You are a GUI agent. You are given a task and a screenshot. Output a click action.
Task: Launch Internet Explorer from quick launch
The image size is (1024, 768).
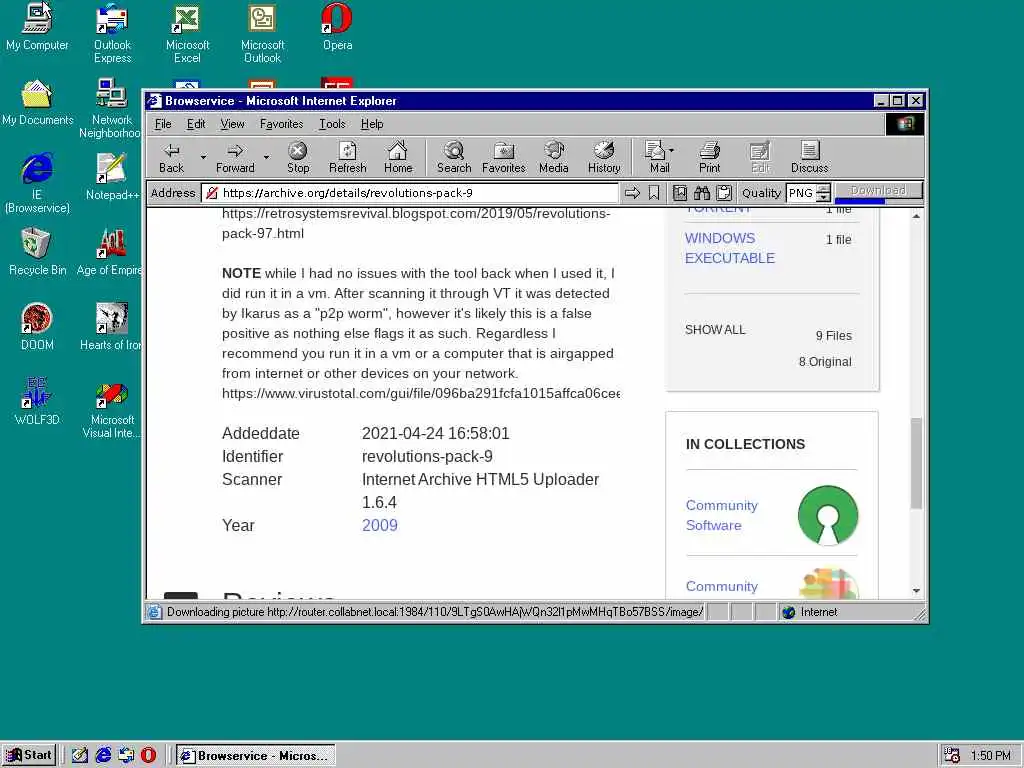103,755
